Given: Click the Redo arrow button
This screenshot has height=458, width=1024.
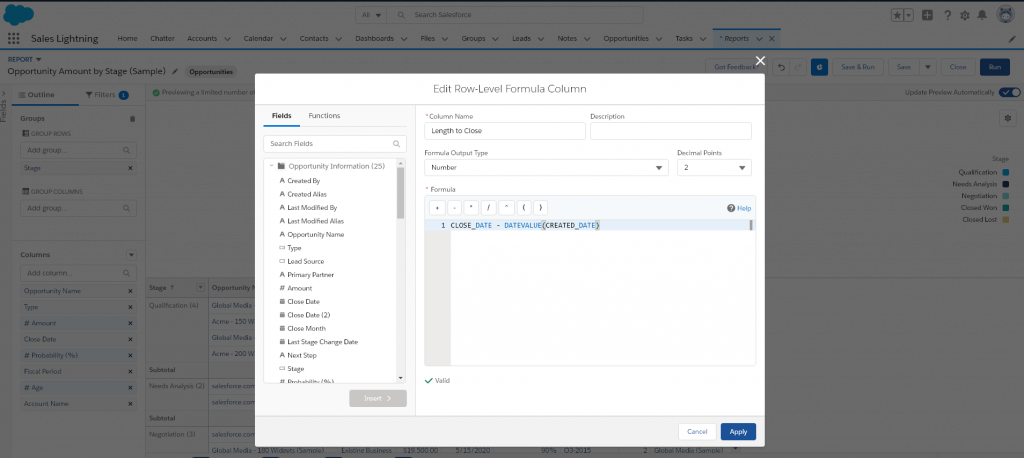Looking at the screenshot, I should point(798,67).
